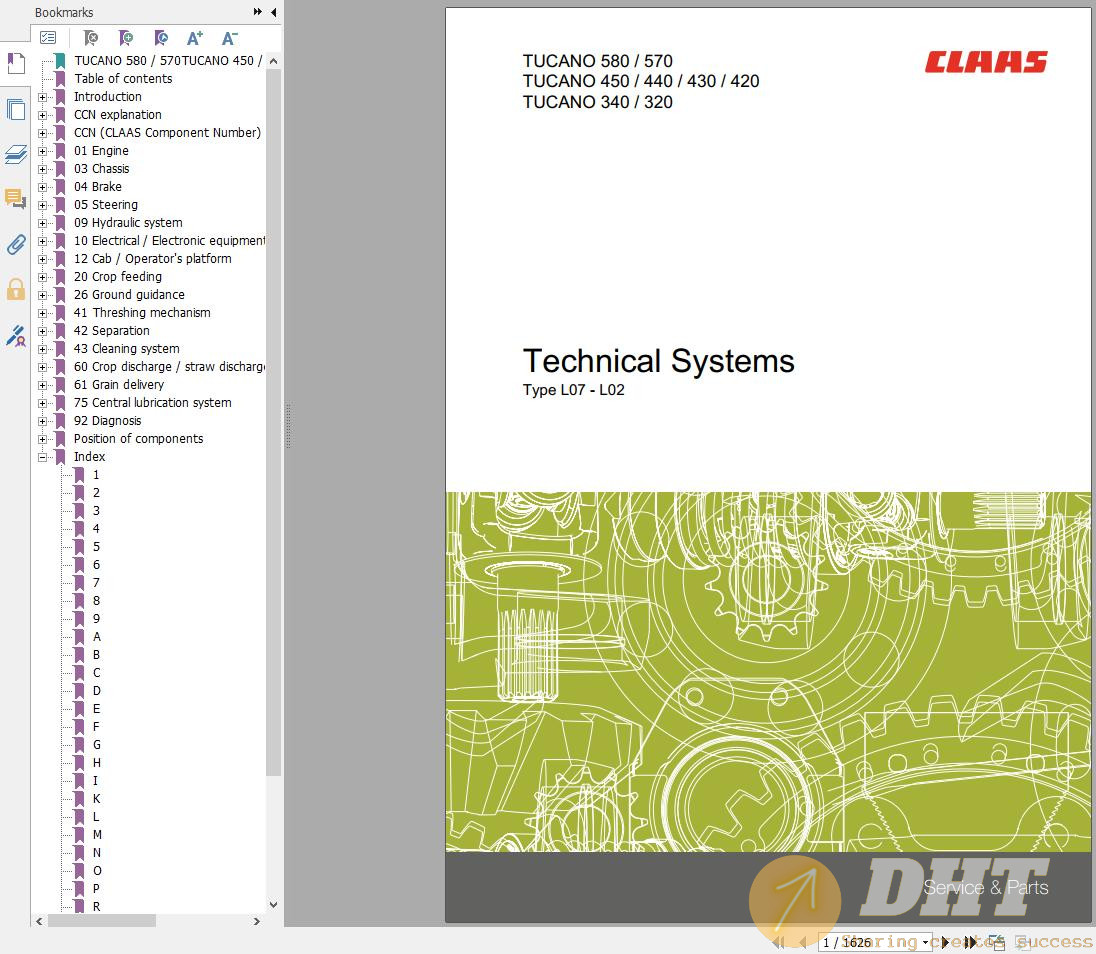1096x954 pixels.
Task: Select Index entry 'P'
Action: point(96,889)
